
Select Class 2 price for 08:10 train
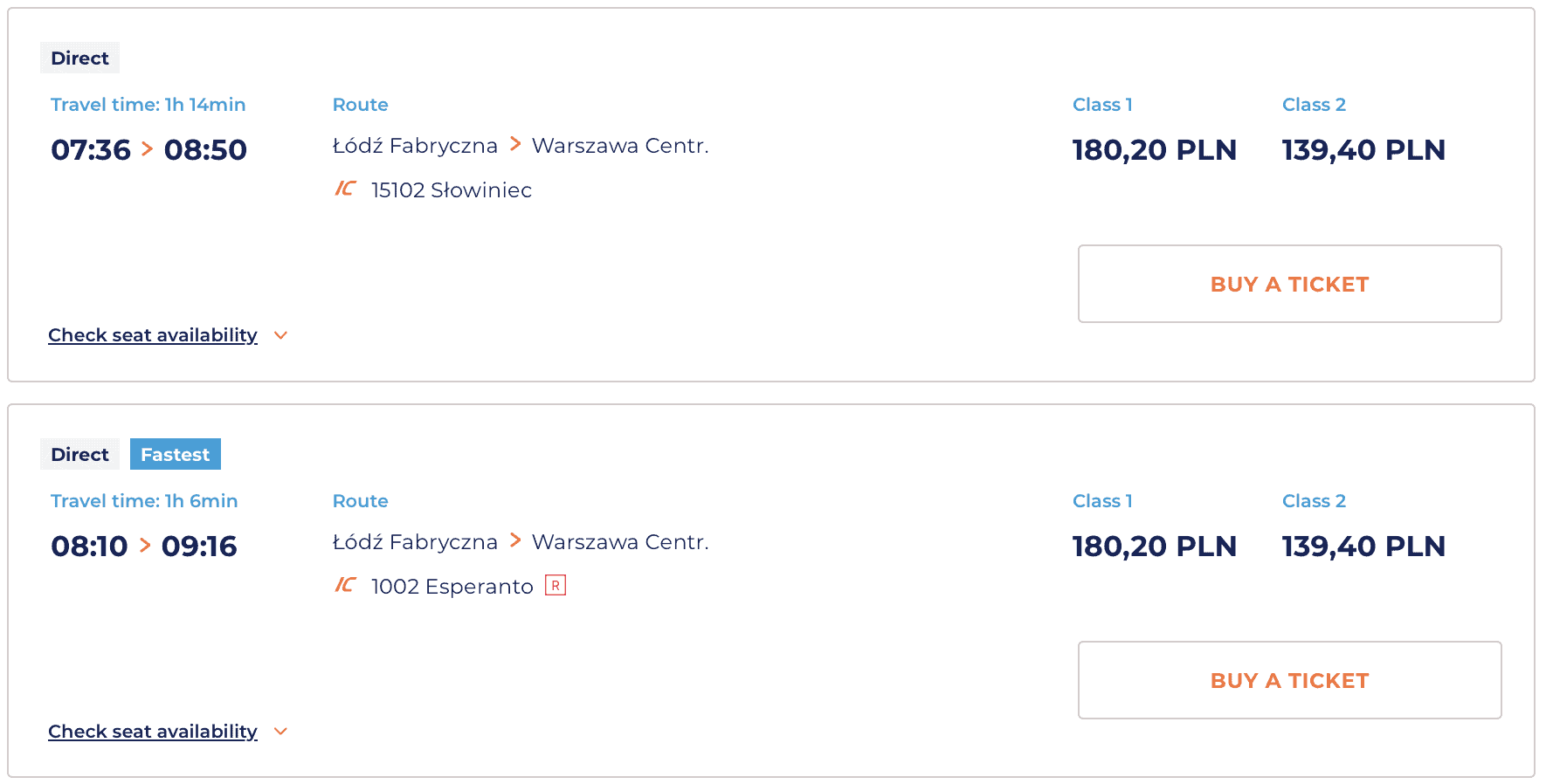point(1363,547)
